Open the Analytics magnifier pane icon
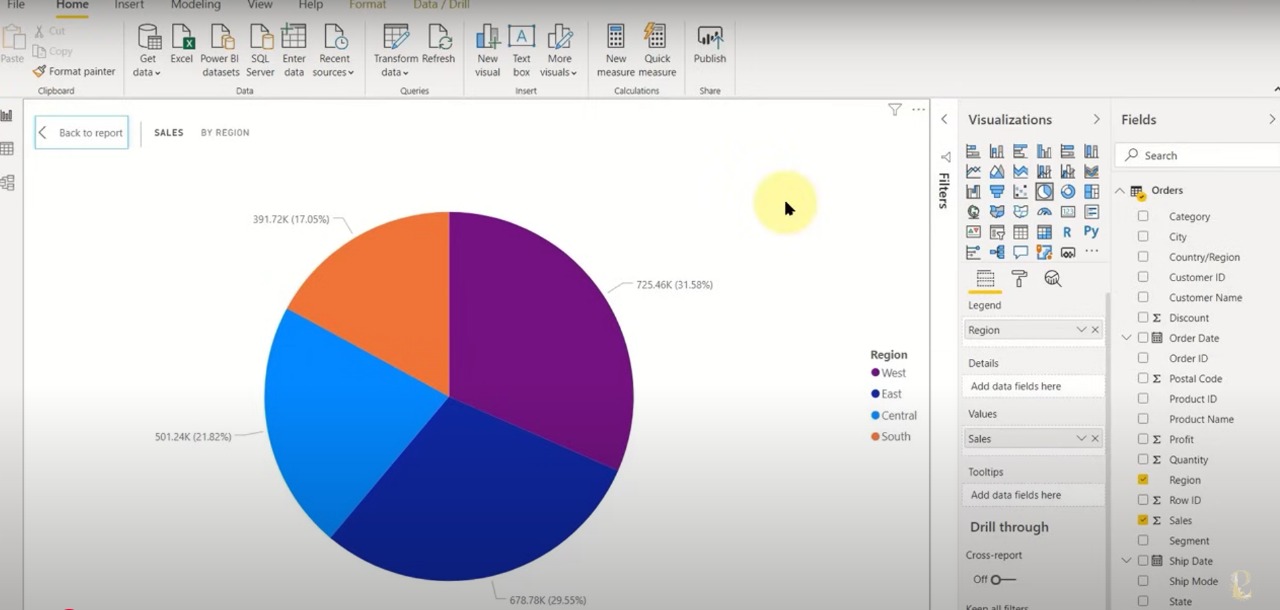 pos(1052,278)
